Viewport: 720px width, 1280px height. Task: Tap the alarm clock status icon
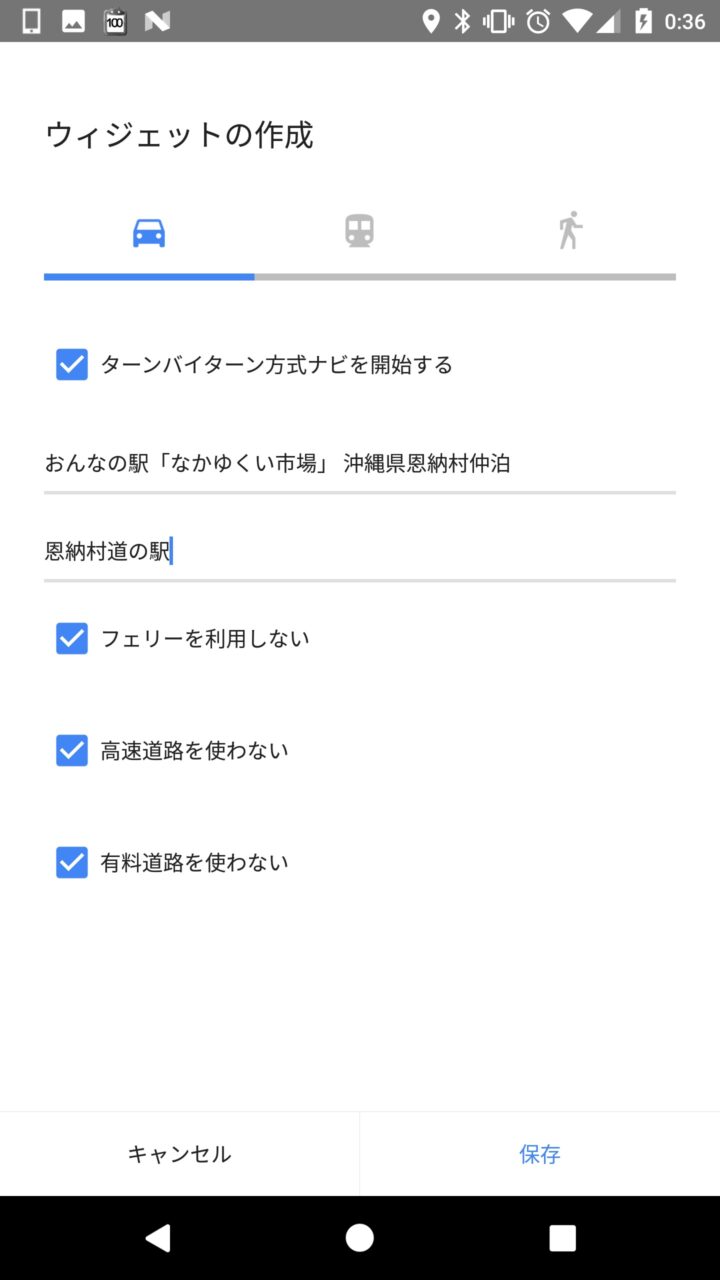(x=538, y=21)
